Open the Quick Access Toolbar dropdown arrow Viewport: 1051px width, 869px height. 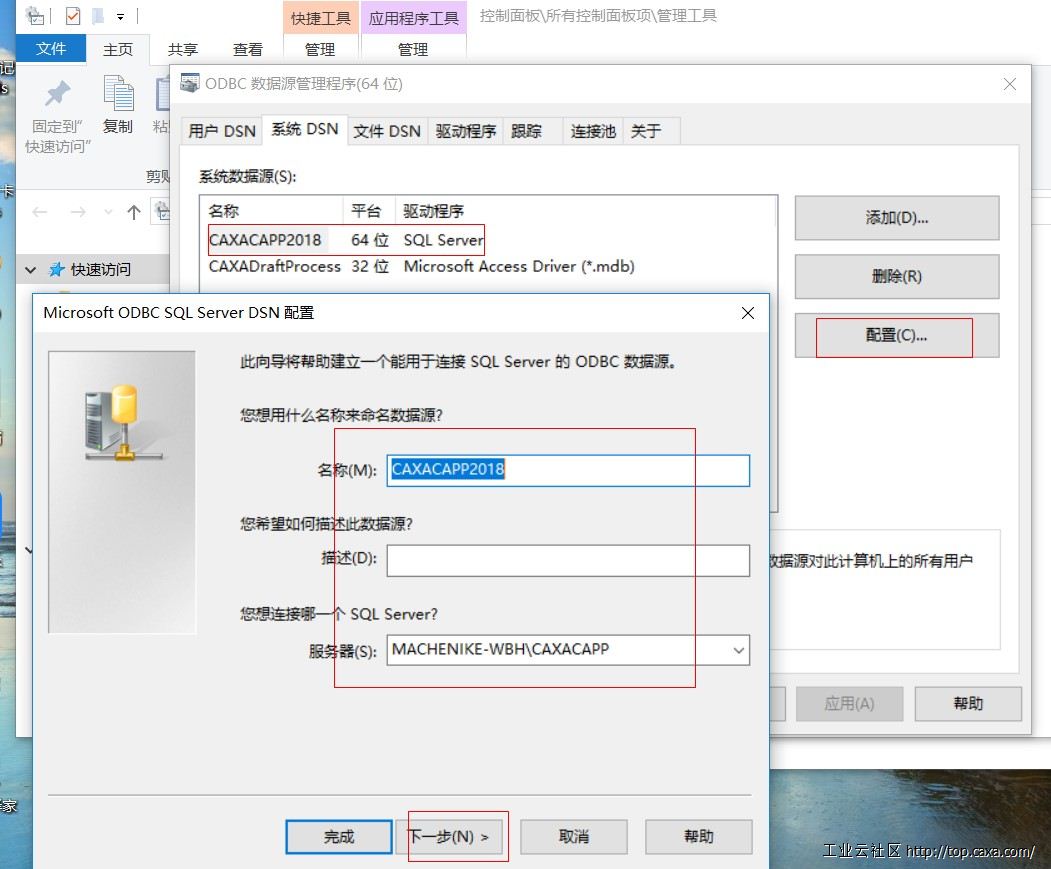point(121,17)
